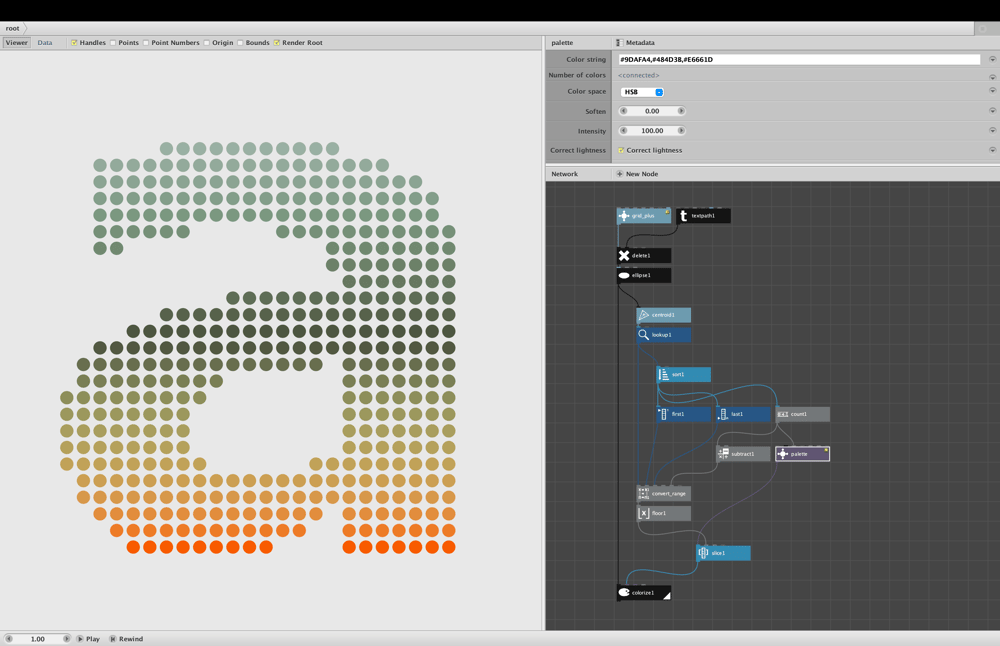Screen dimensions: 1000x646
Task: Select the sort1 node
Action: pos(684,374)
